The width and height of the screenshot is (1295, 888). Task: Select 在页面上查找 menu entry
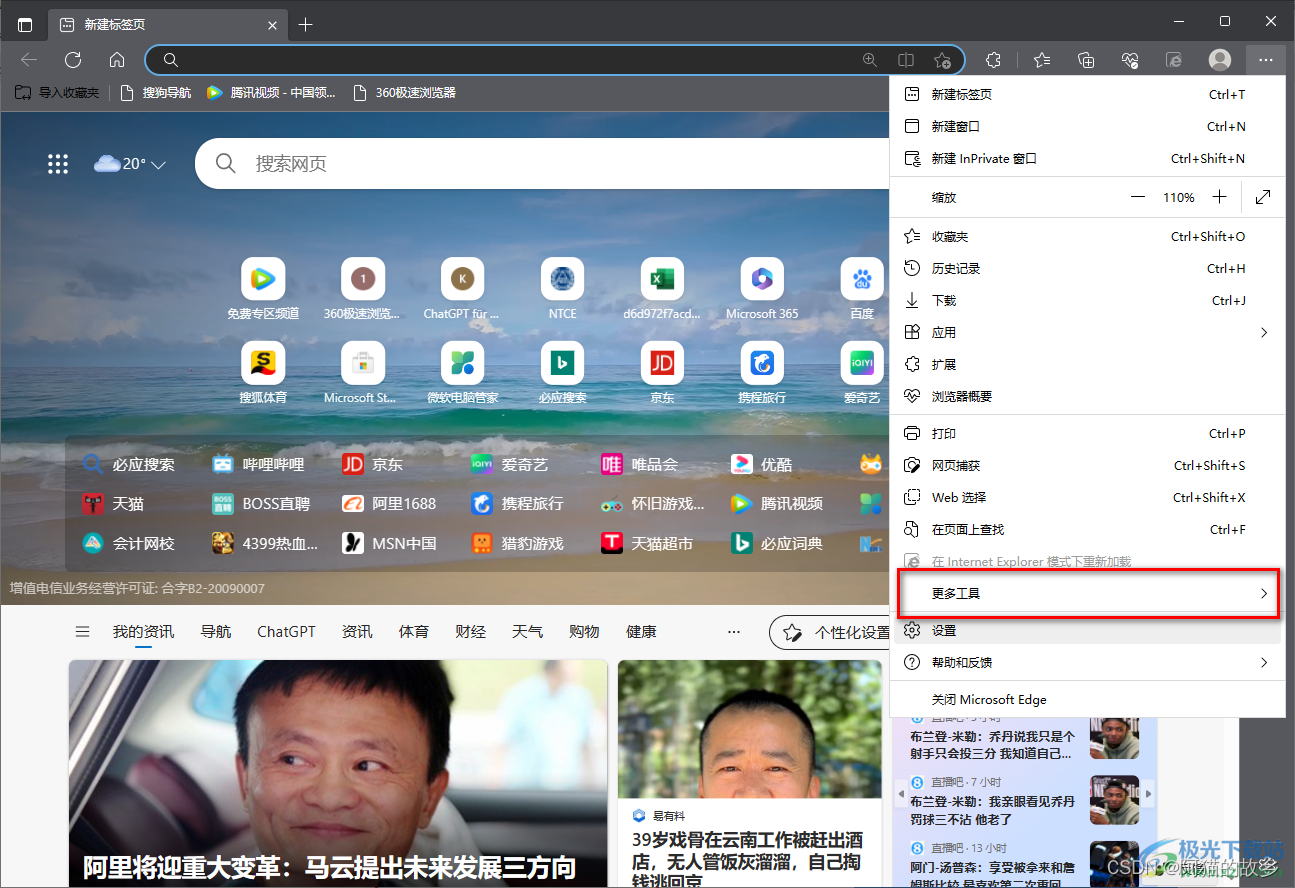tap(1087, 529)
